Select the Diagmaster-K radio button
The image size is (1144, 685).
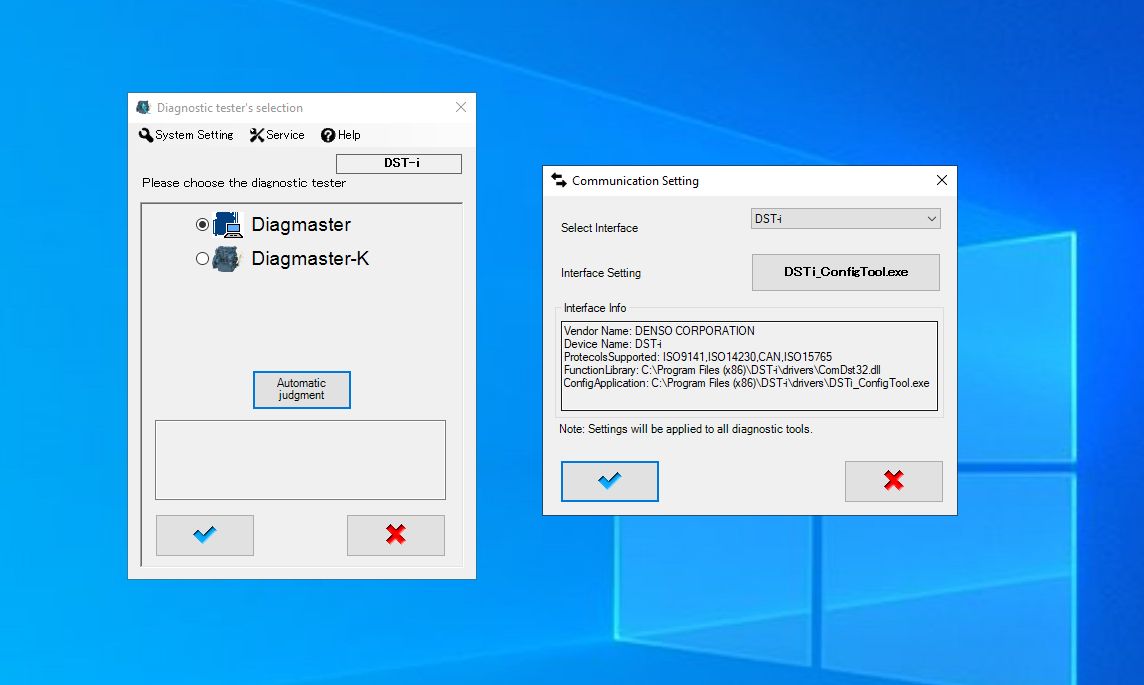(202, 258)
